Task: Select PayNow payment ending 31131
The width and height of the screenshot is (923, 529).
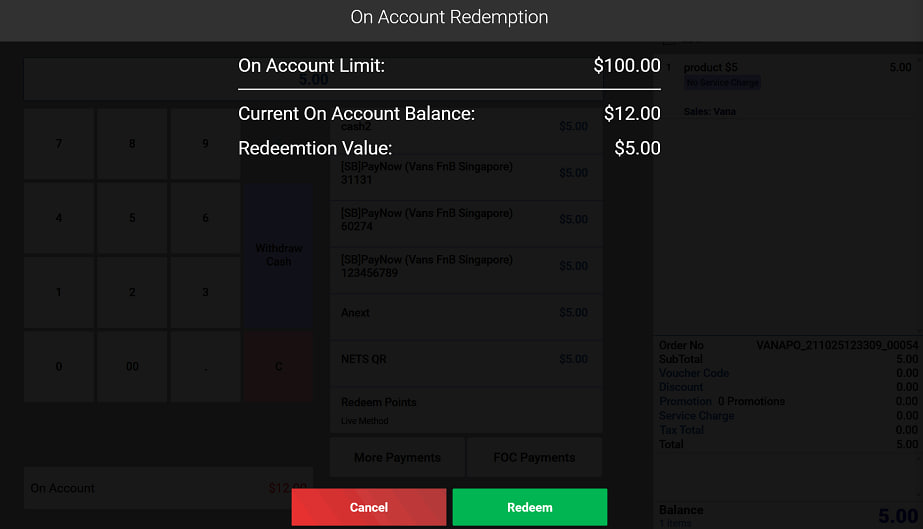Action: click(466, 173)
